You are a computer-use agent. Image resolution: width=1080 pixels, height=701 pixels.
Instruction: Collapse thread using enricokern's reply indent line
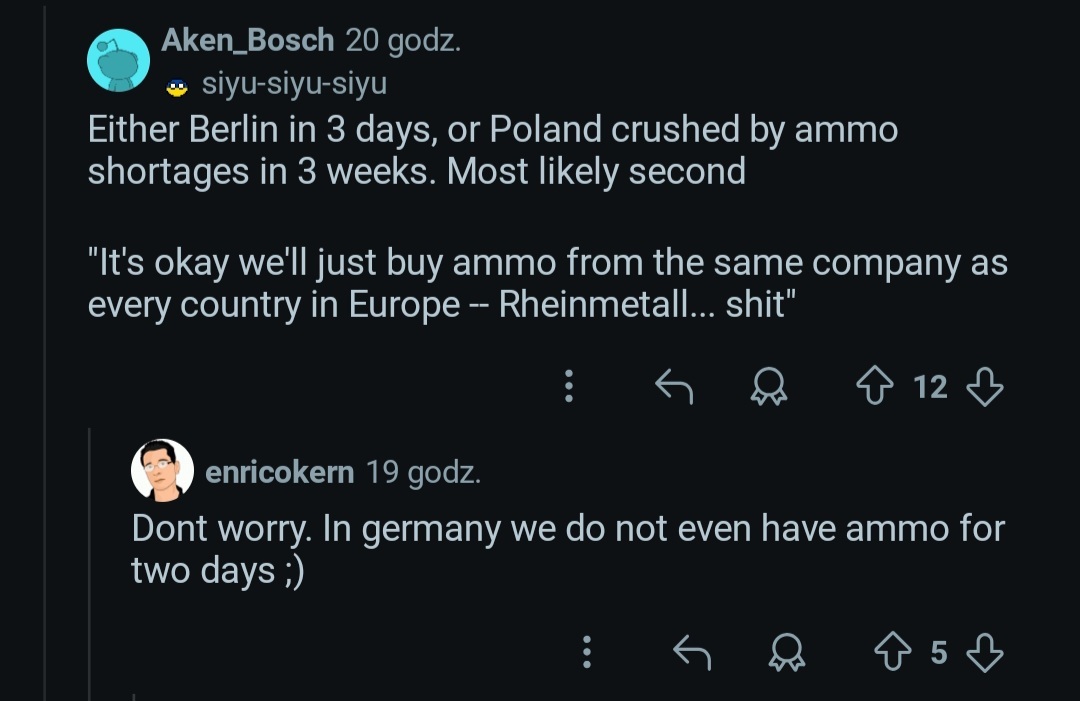tap(89, 560)
